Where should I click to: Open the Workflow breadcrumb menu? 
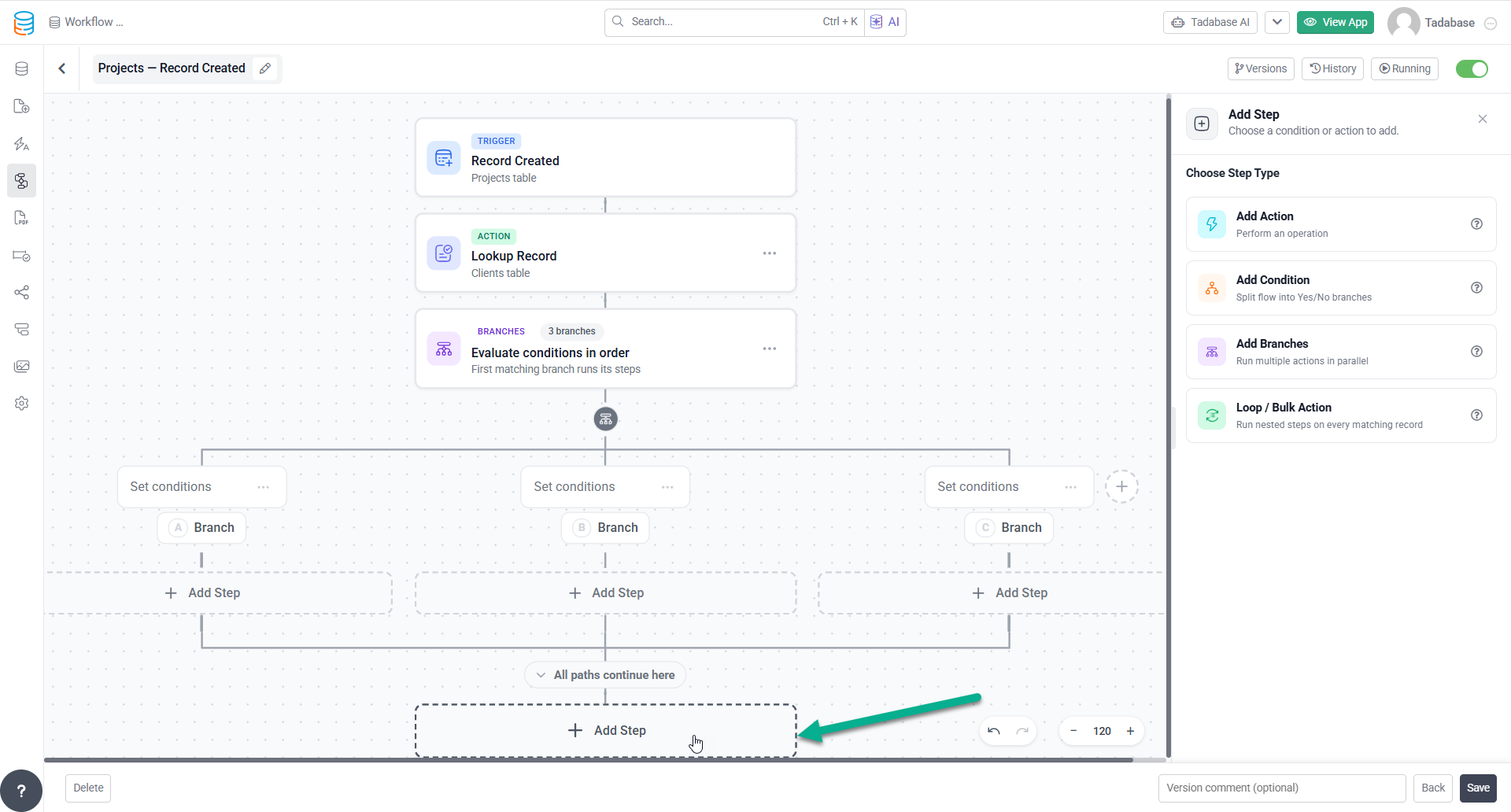click(87, 22)
